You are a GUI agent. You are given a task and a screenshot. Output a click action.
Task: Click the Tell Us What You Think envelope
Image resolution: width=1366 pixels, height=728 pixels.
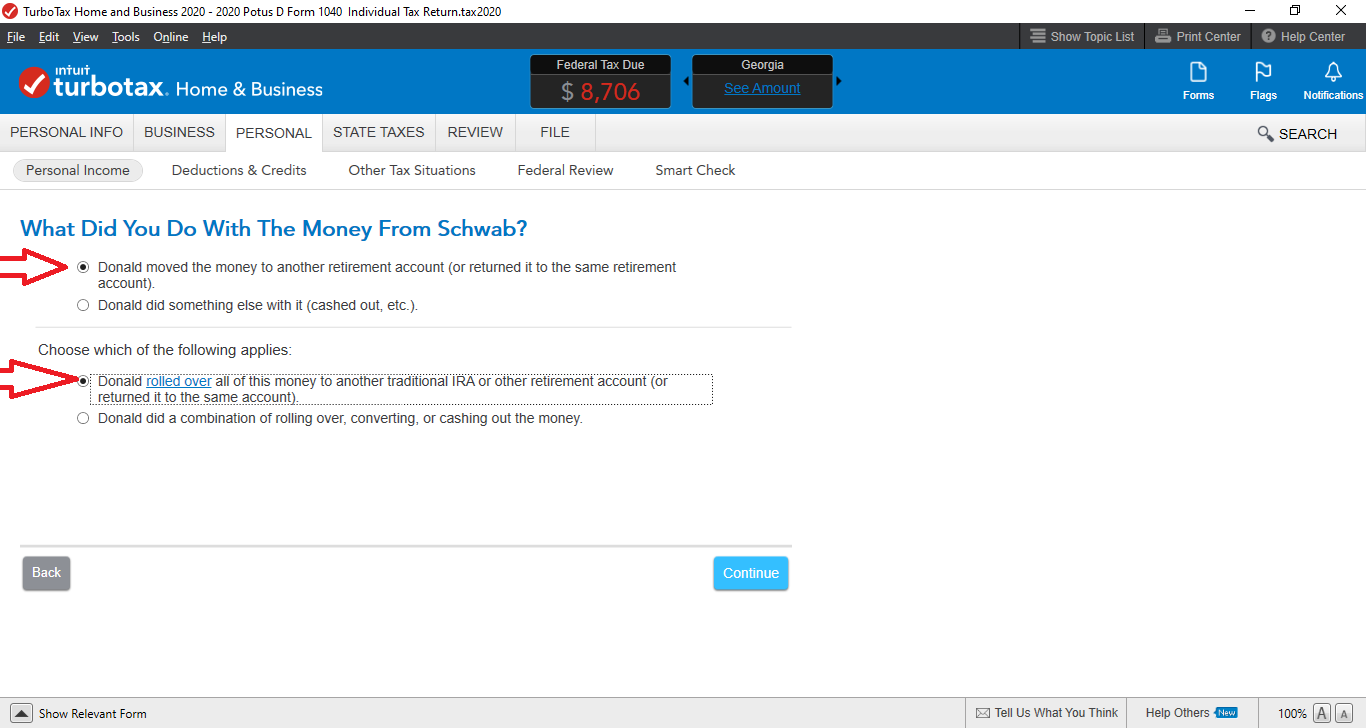[982, 713]
